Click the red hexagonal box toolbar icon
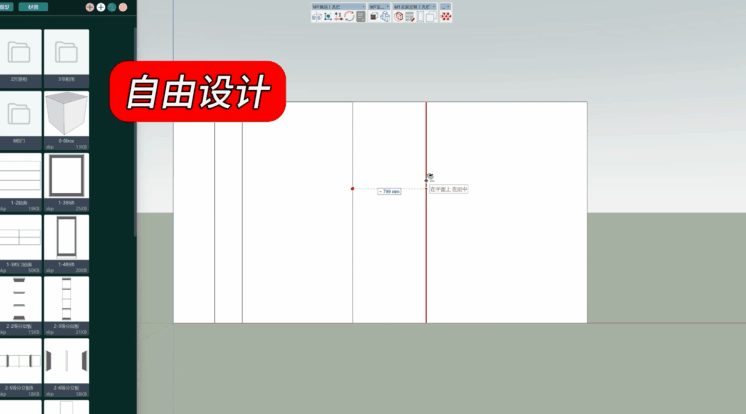746x414 pixels. click(x=397, y=17)
